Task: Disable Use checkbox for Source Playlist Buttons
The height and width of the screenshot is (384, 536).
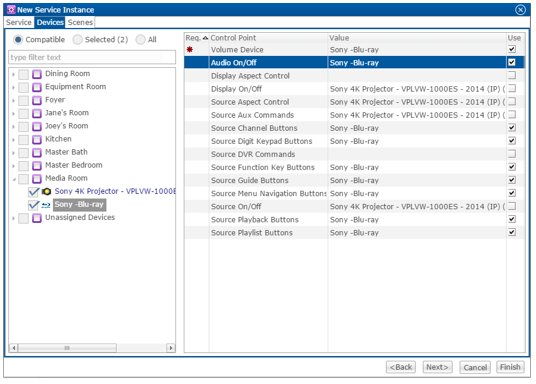Action: (512, 232)
